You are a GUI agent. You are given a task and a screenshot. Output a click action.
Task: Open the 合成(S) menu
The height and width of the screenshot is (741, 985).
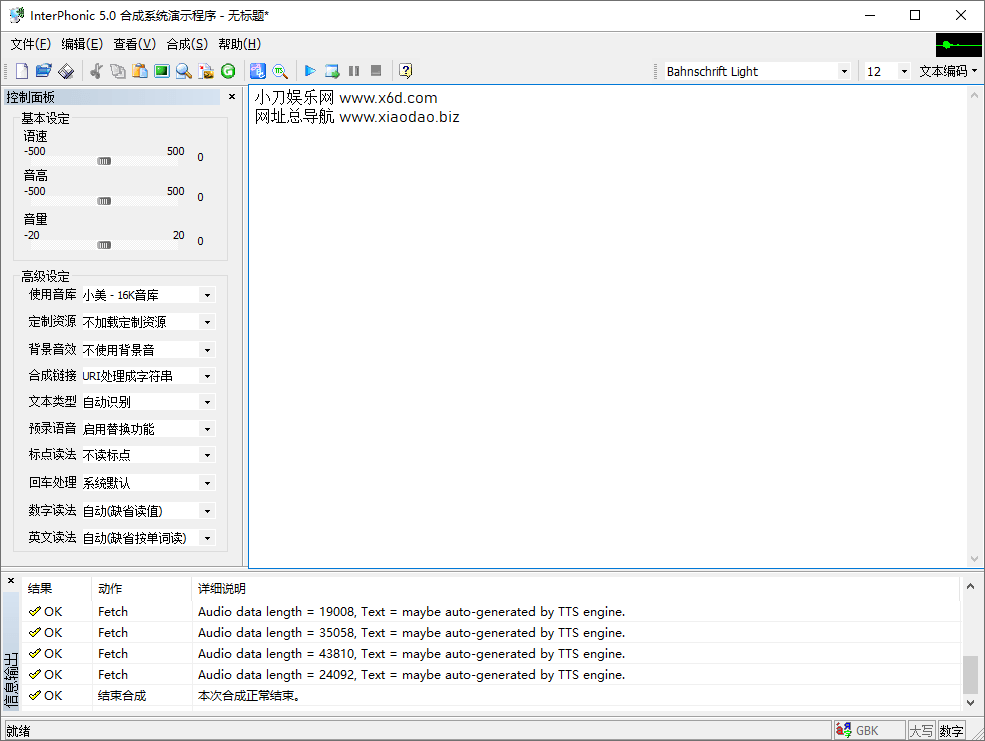coord(187,44)
